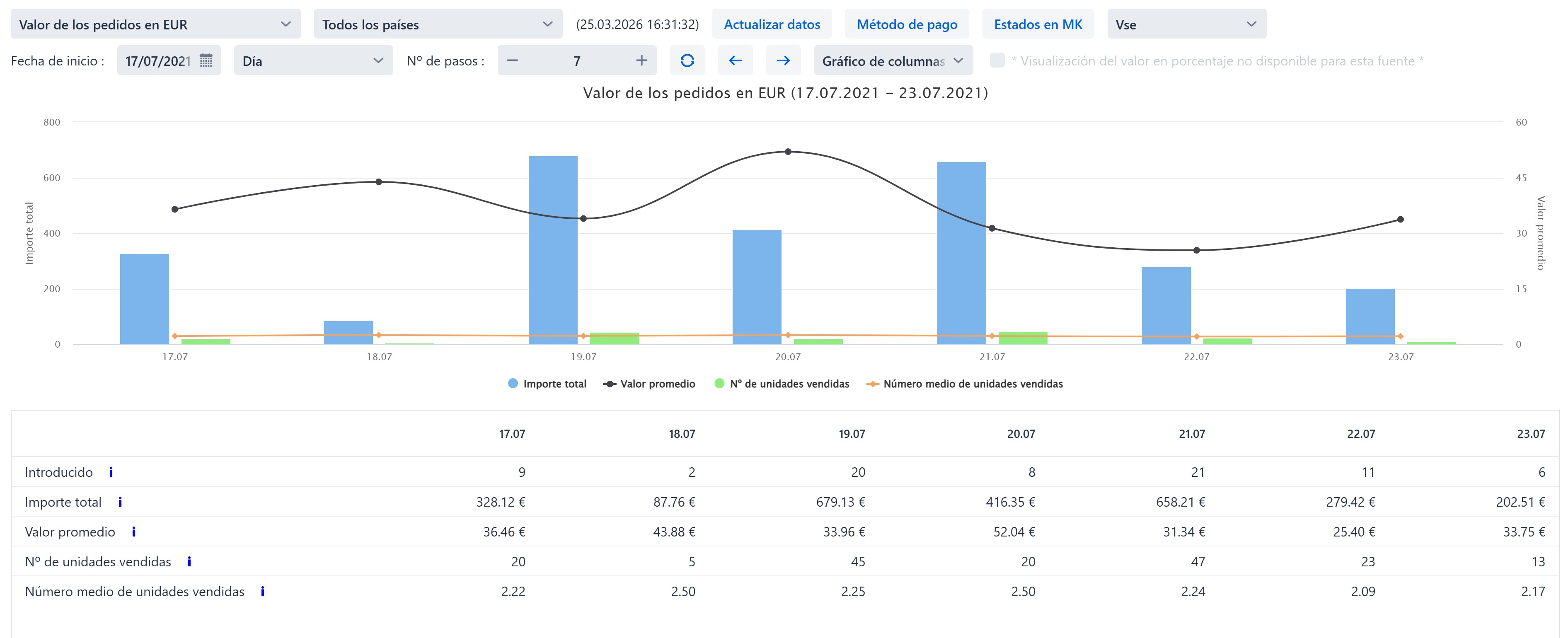Expand the Todos los países dropdown

tap(438, 24)
